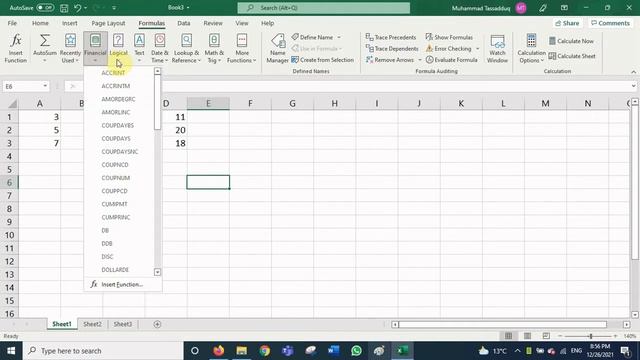The height and width of the screenshot is (360, 640).
Task: Click zoom in plus button
Action: (x=615, y=336)
